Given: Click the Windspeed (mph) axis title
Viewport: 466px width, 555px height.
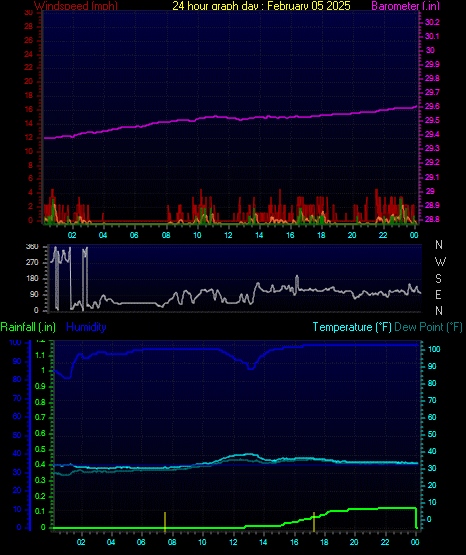Looking at the screenshot, I should point(75,6).
